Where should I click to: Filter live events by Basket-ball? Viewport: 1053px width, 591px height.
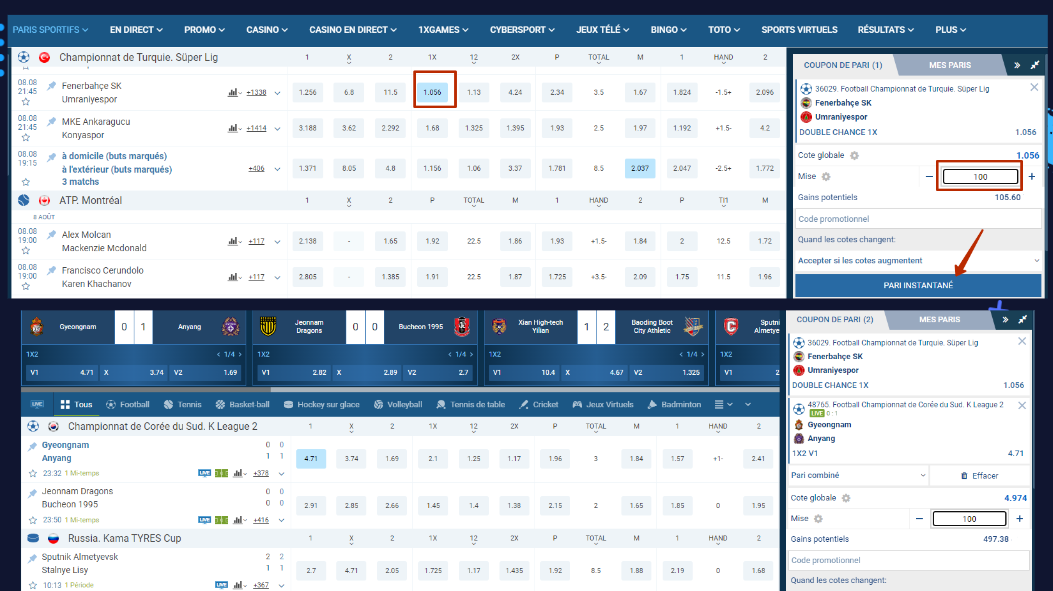pos(242,404)
